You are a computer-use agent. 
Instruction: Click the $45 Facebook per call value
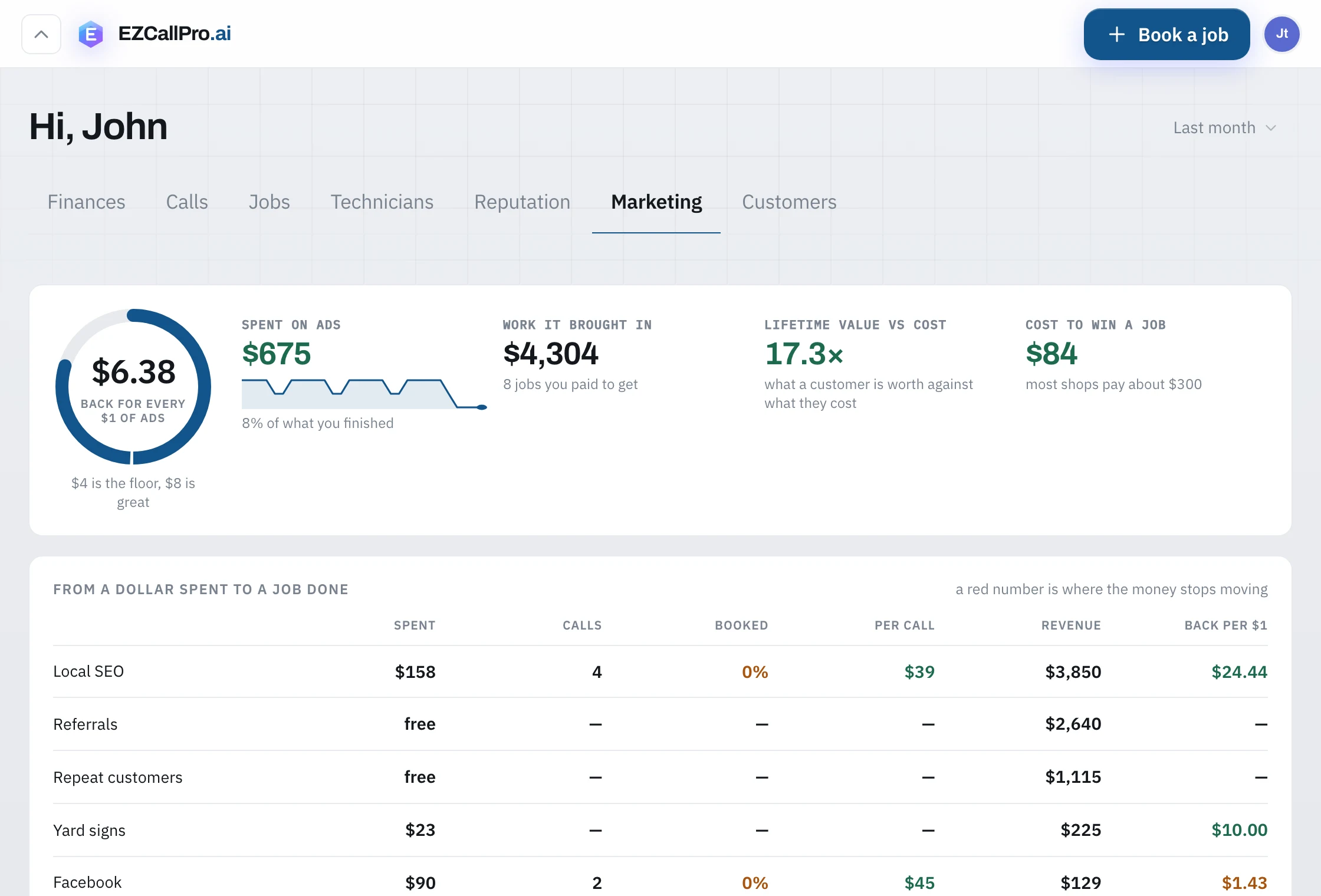(919, 882)
